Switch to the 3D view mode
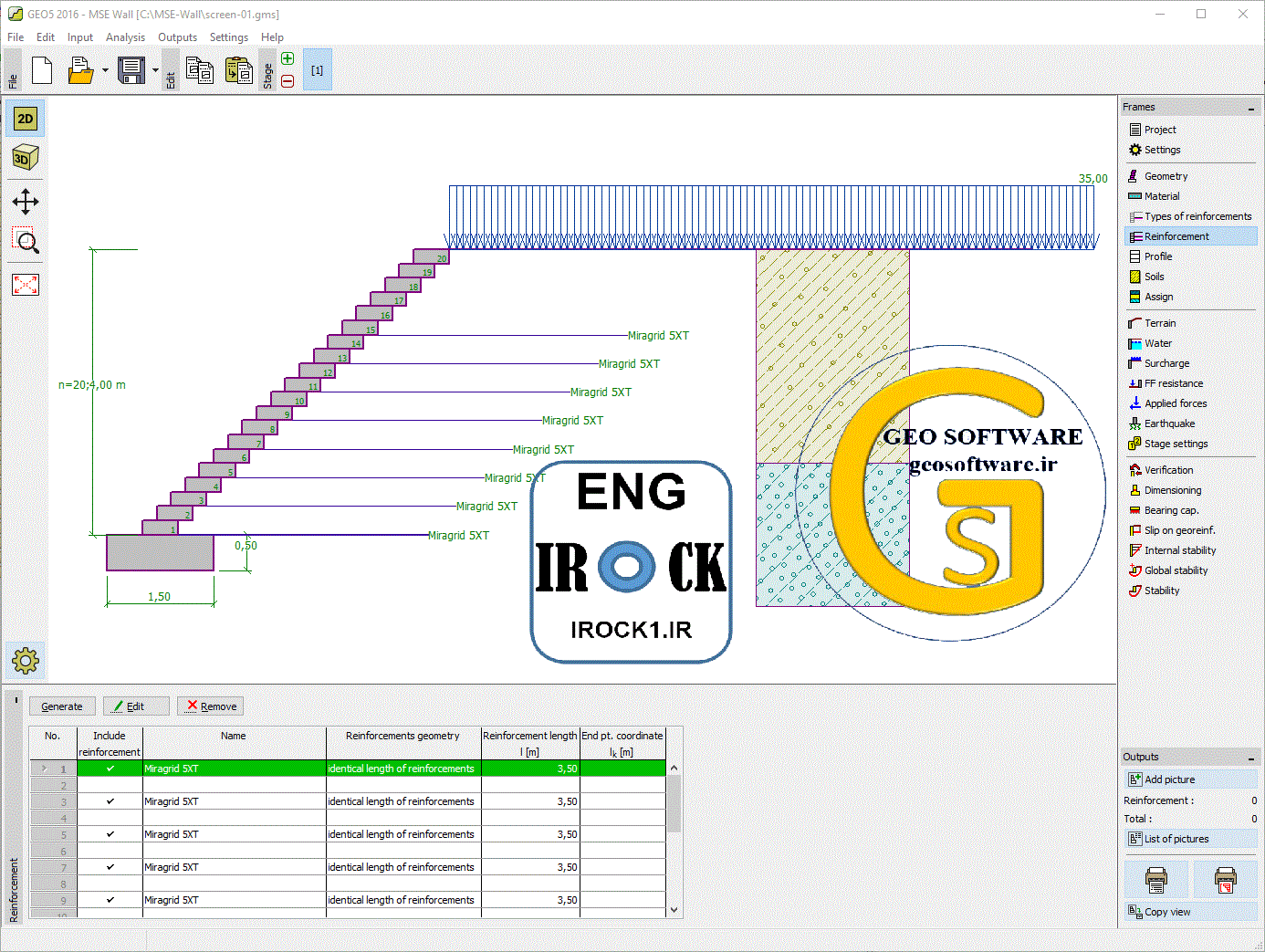 [26, 158]
